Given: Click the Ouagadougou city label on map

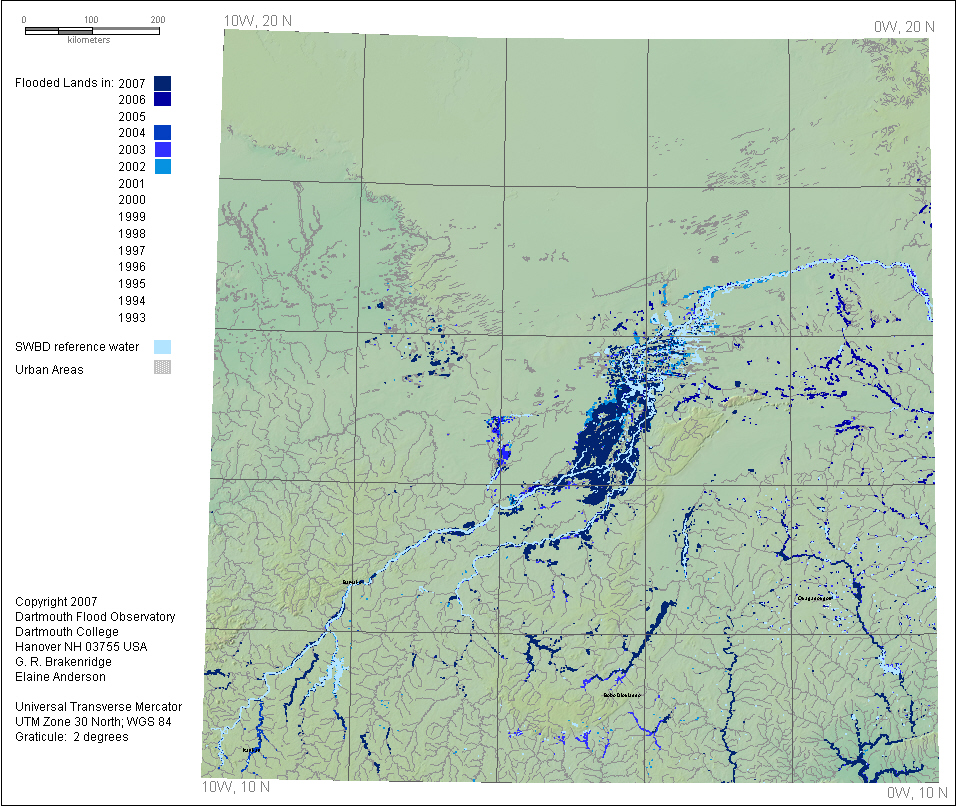Looking at the screenshot, I should click(x=814, y=598).
